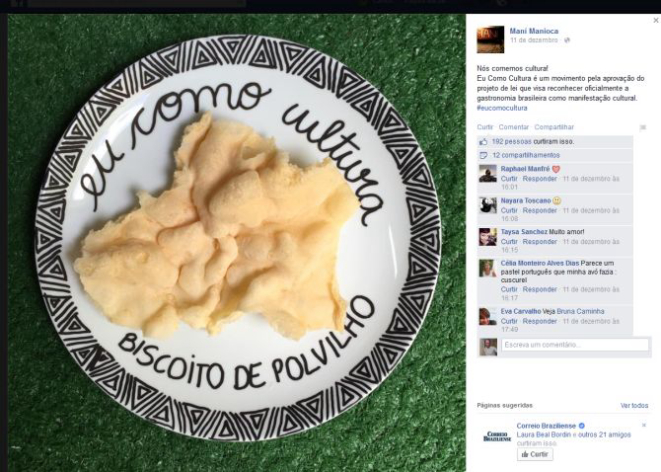
Task: Open the #eucomocultura hashtag link
Action: click(502, 108)
